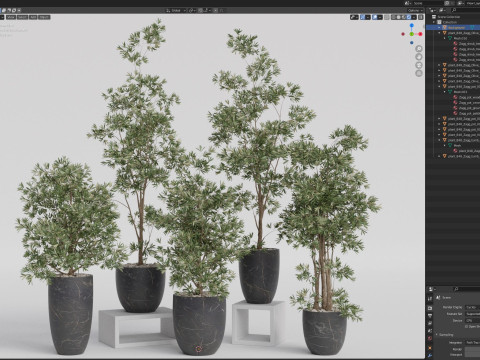
Task: Switch to wireframe viewport shading
Action: (394, 17)
